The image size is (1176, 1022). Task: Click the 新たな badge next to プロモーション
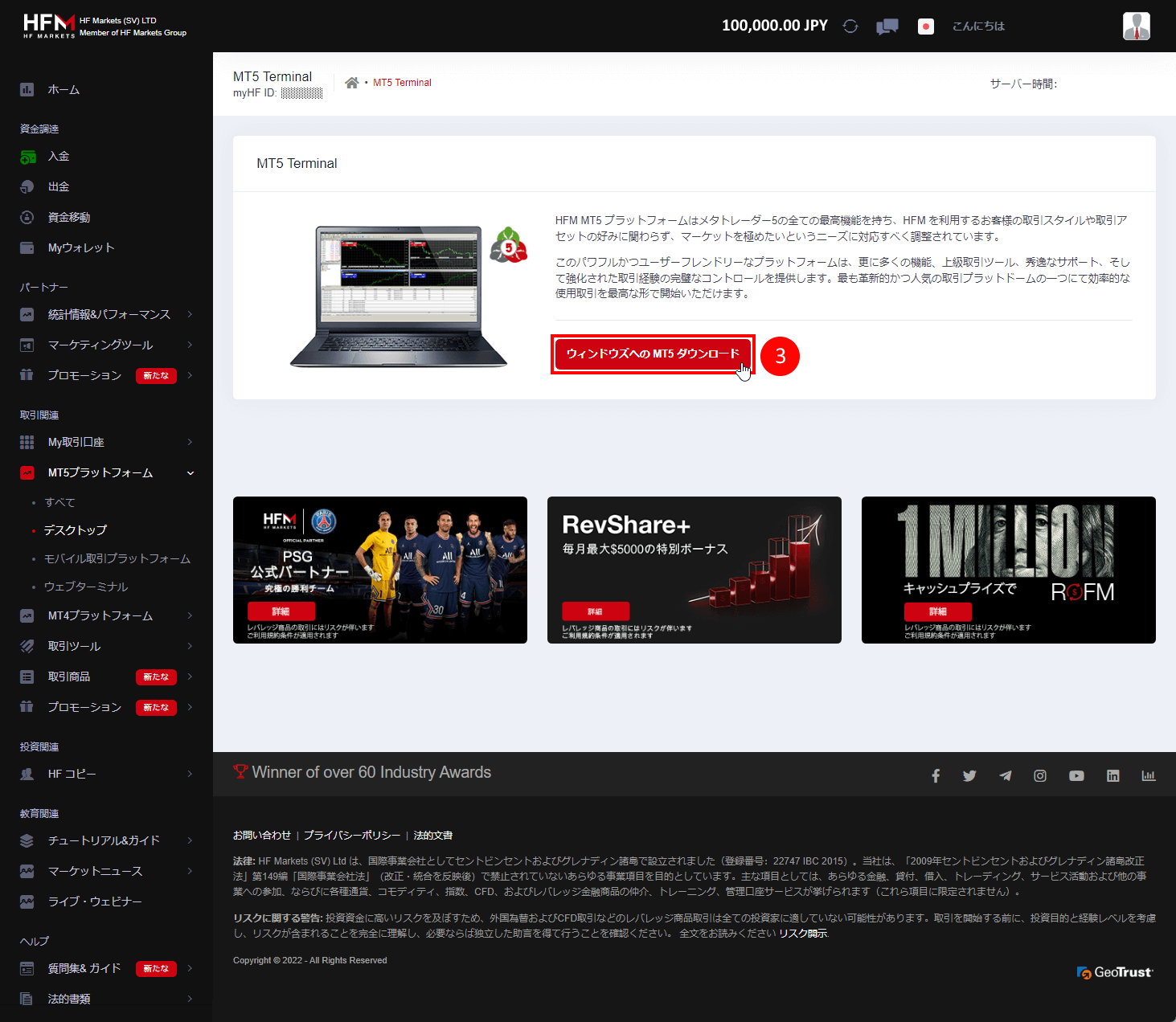coord(156,375)
